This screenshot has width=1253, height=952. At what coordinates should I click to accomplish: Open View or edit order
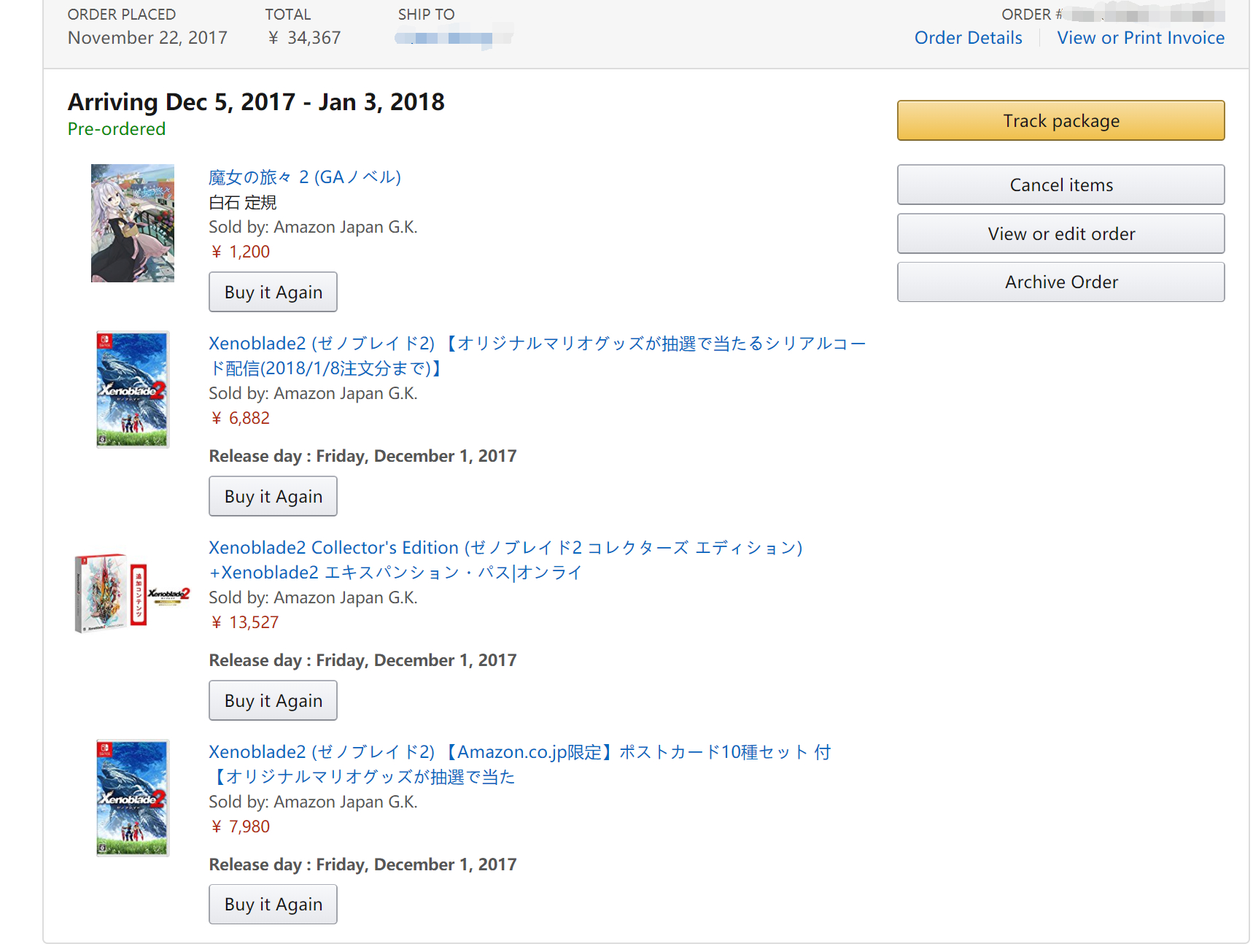pos(1060,233)
